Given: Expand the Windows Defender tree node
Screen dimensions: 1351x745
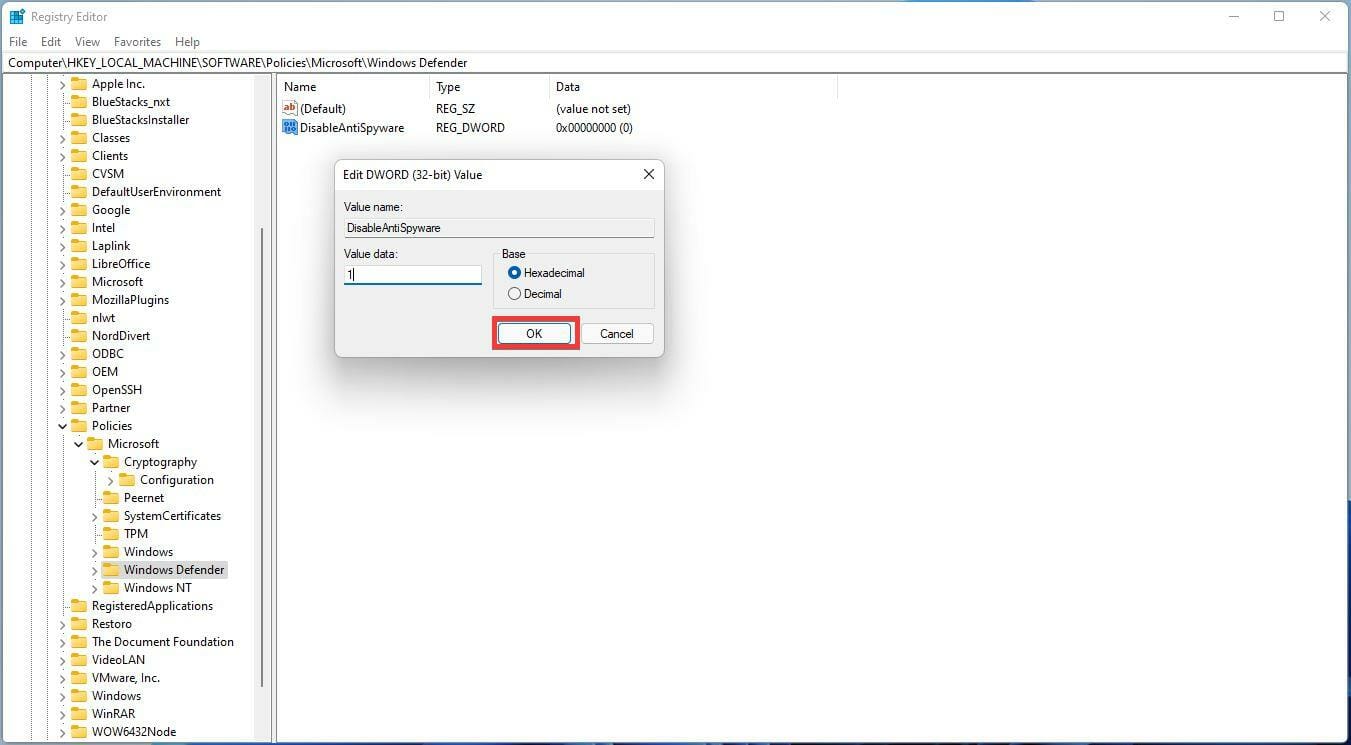Looking at the screenshot, I should point(94,570).
